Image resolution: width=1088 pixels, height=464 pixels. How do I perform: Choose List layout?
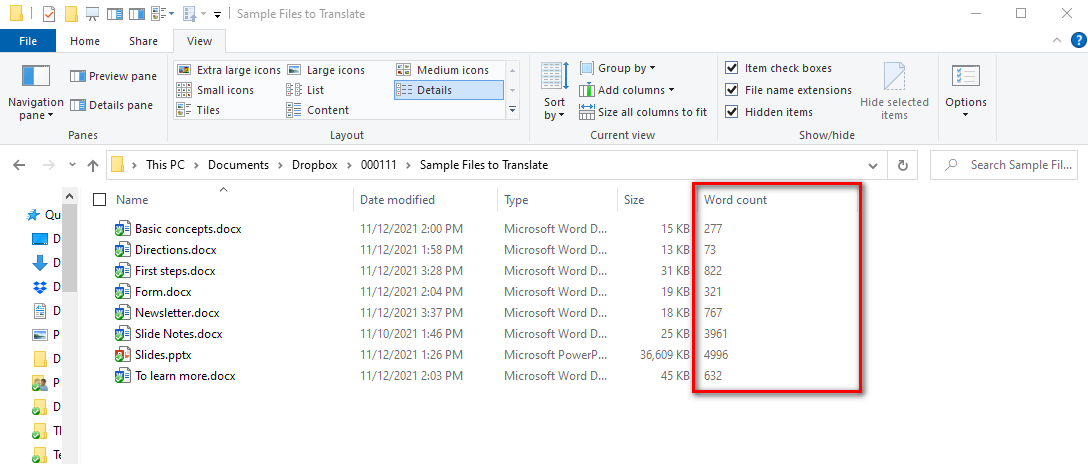click(x=305, y=90)
